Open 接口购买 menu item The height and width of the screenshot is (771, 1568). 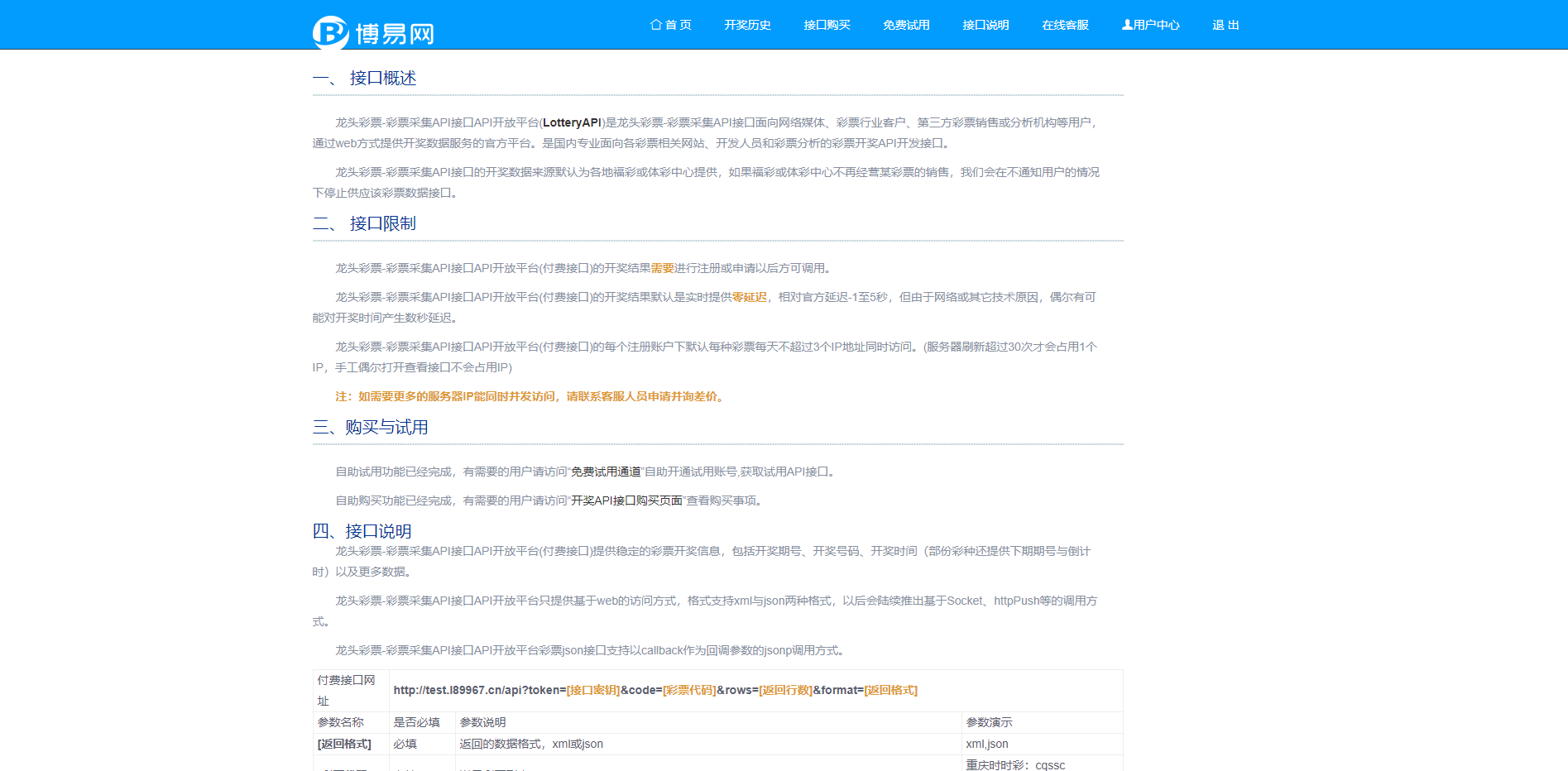pyautogui.click(x=827, y=25)
